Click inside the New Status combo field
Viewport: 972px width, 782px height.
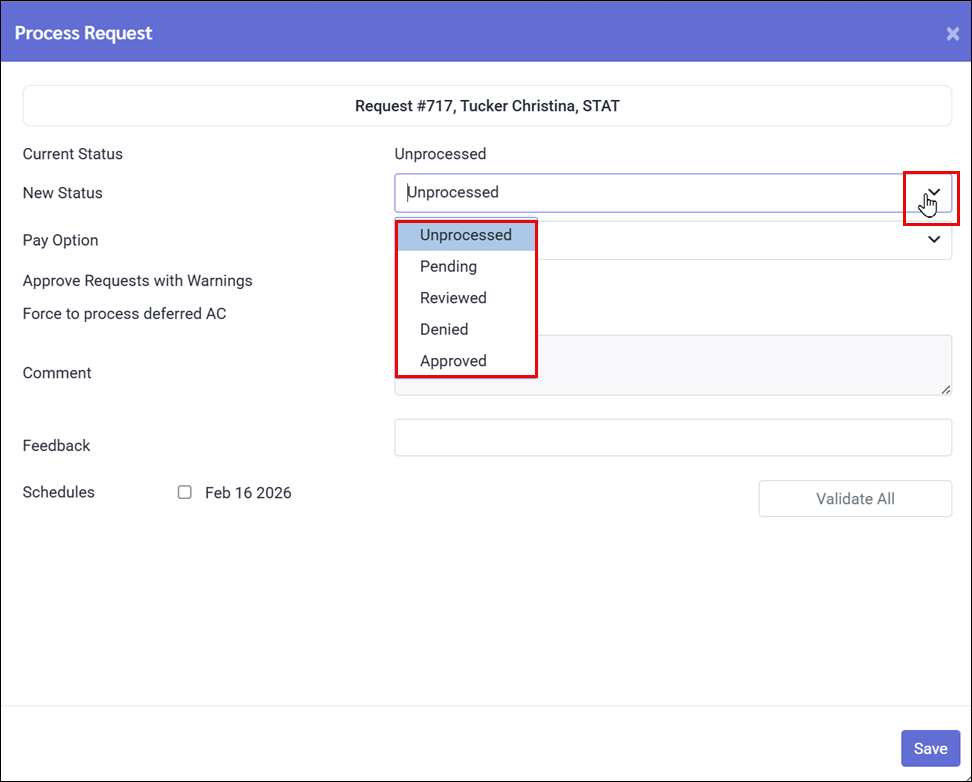pyautogui.click(x=640, y=193)
